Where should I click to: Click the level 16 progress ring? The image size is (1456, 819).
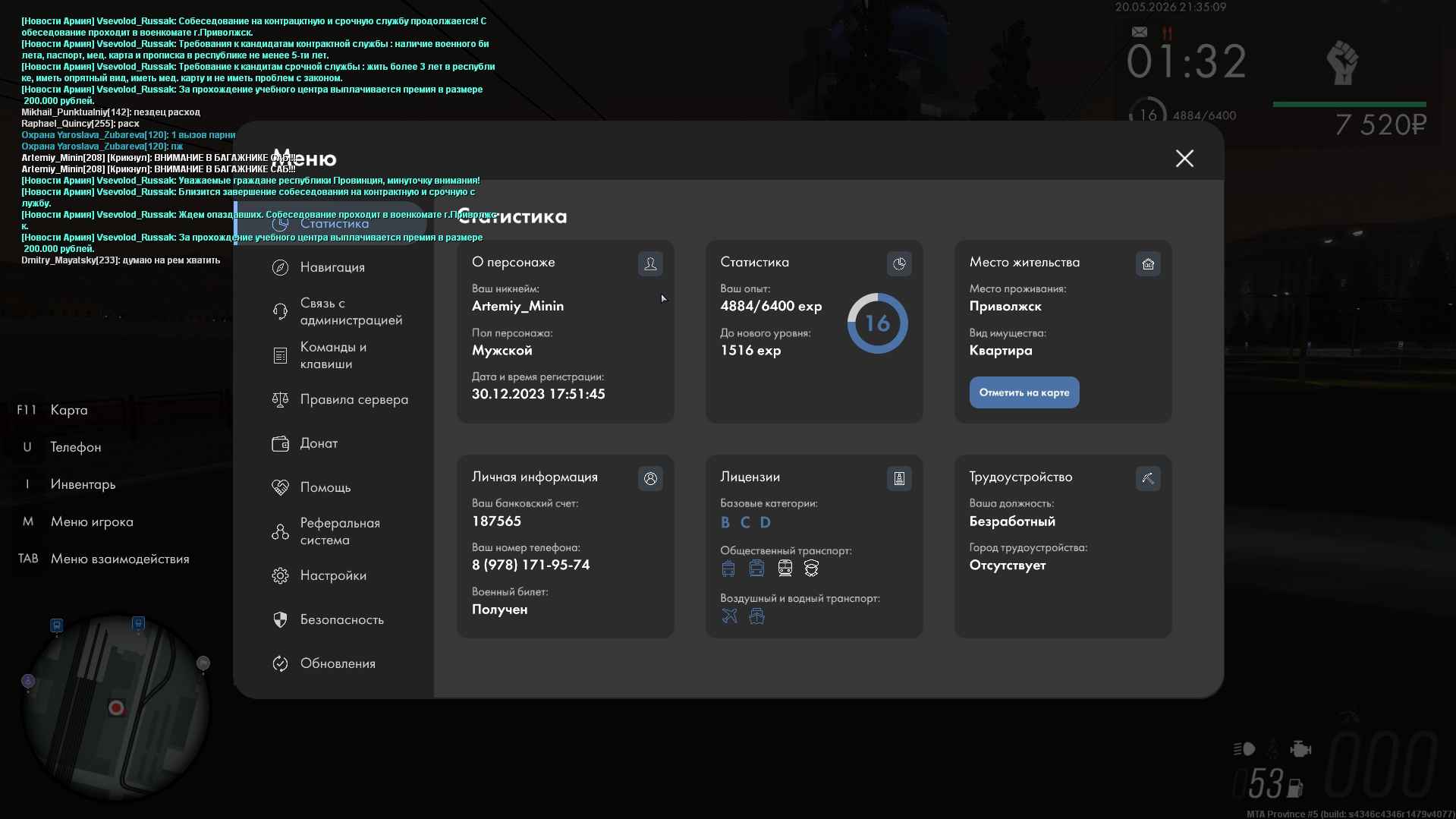877,323
